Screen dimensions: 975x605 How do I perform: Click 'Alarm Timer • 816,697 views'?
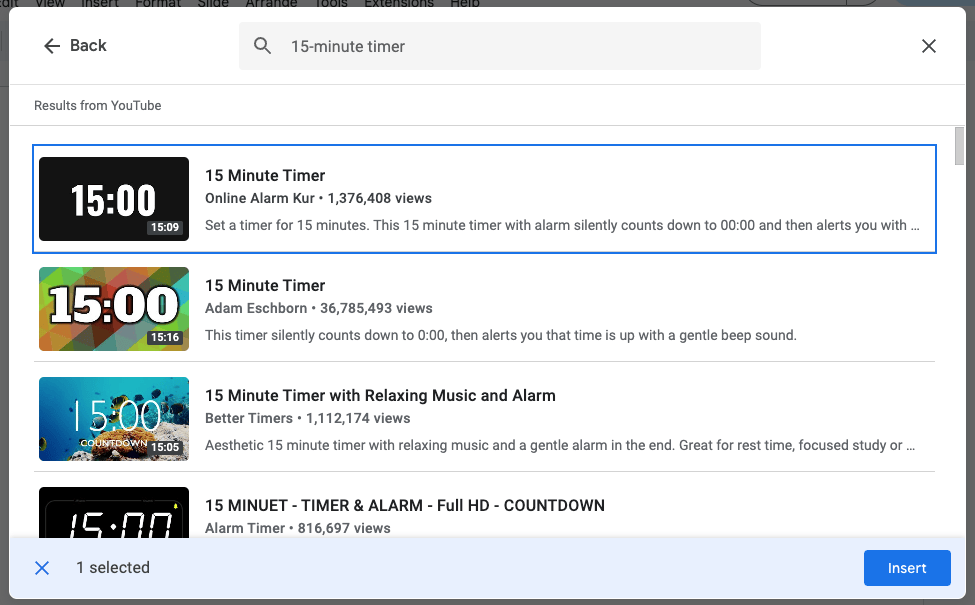pyautogui.click(x=298, y=529)
